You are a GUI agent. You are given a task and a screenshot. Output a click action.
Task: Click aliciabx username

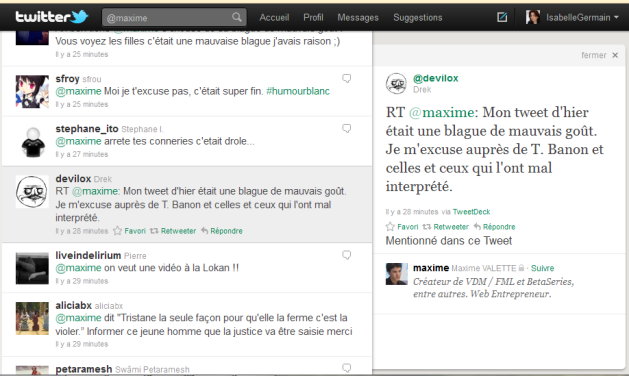(x=74, y=305)
